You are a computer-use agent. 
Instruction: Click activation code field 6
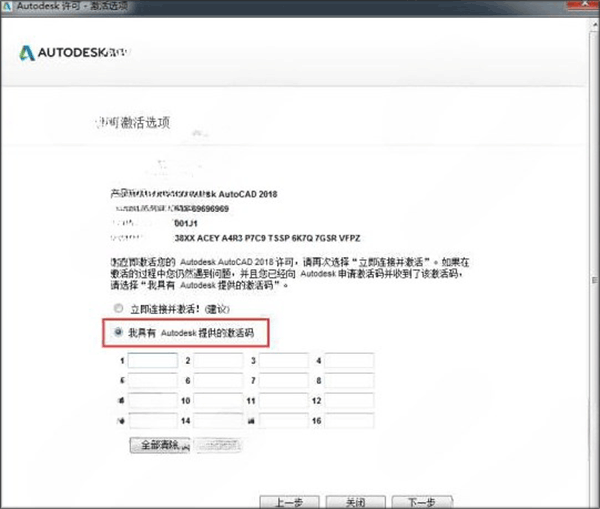[218, 380]
